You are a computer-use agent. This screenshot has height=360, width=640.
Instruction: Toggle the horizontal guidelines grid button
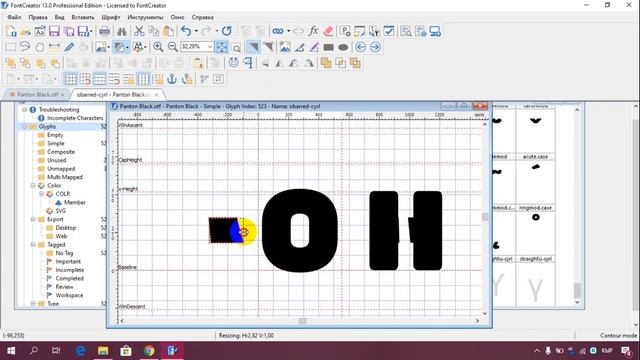100,79
